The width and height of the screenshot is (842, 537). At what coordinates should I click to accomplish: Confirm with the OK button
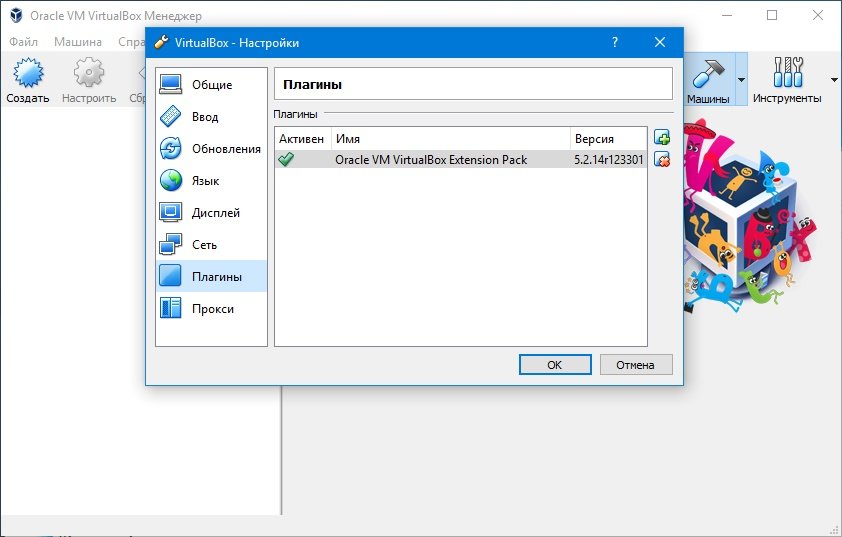pyautogui.click(x=555, y=365)
